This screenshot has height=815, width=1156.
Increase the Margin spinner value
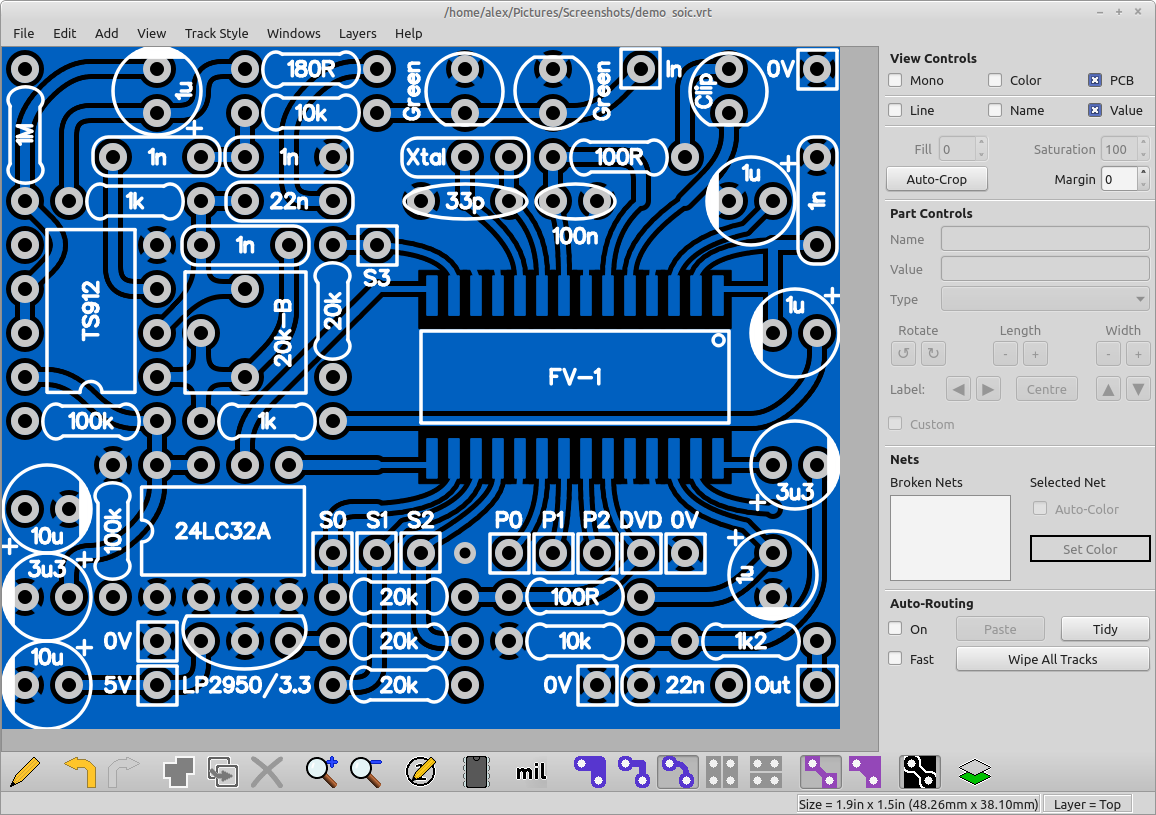1142,174
